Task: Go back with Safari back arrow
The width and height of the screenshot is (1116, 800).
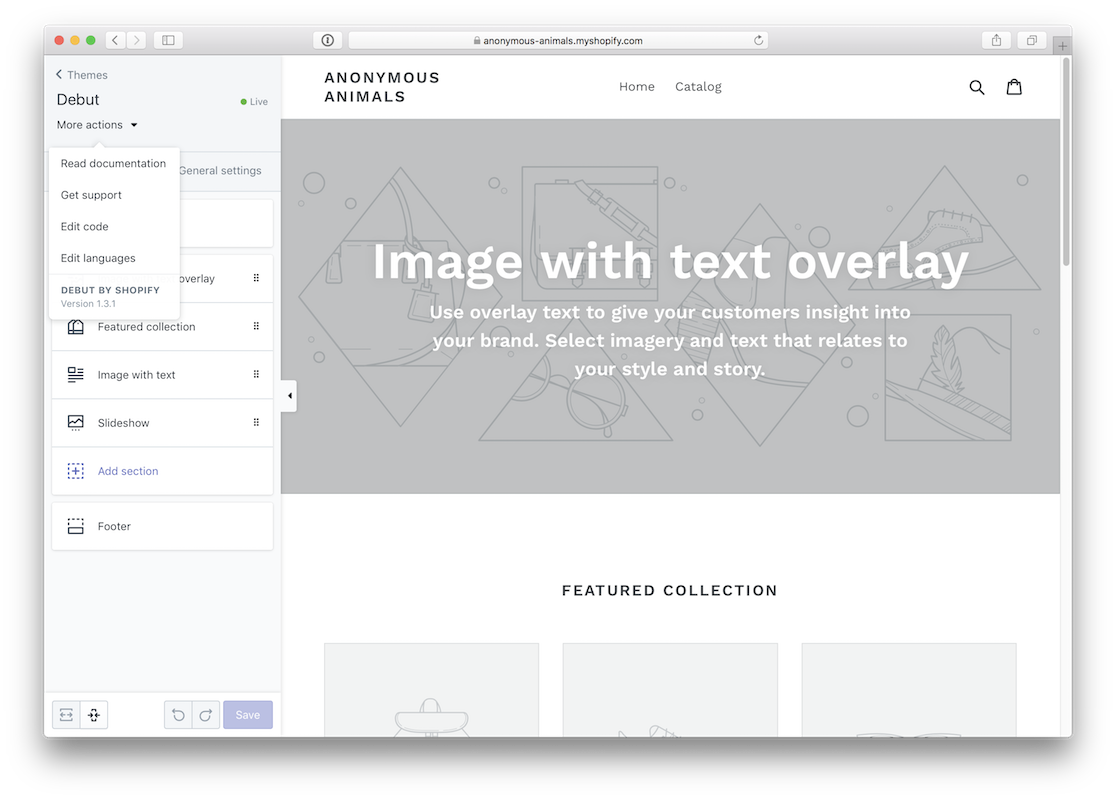Action: [115, 40]
